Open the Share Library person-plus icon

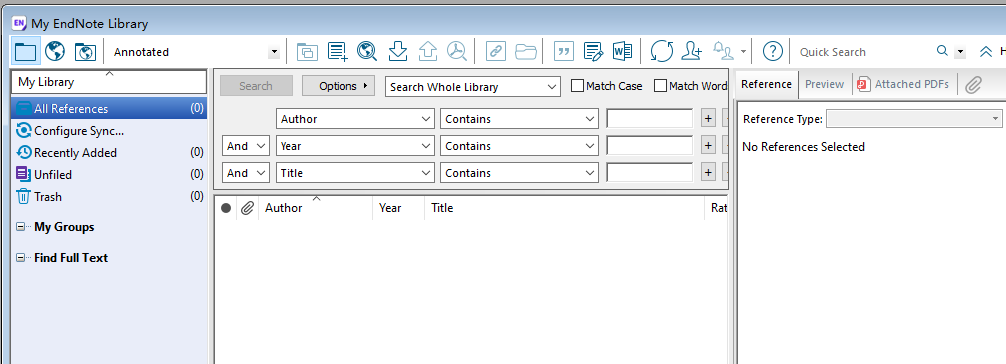(692, 51)
